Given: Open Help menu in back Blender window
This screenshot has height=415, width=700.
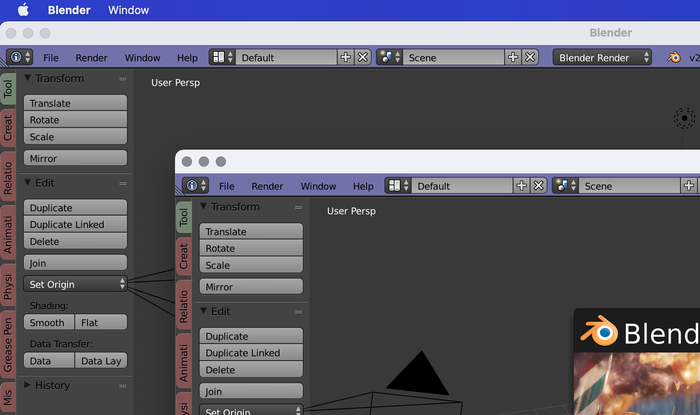Looking at the screenshot, I should click(187, 58).
